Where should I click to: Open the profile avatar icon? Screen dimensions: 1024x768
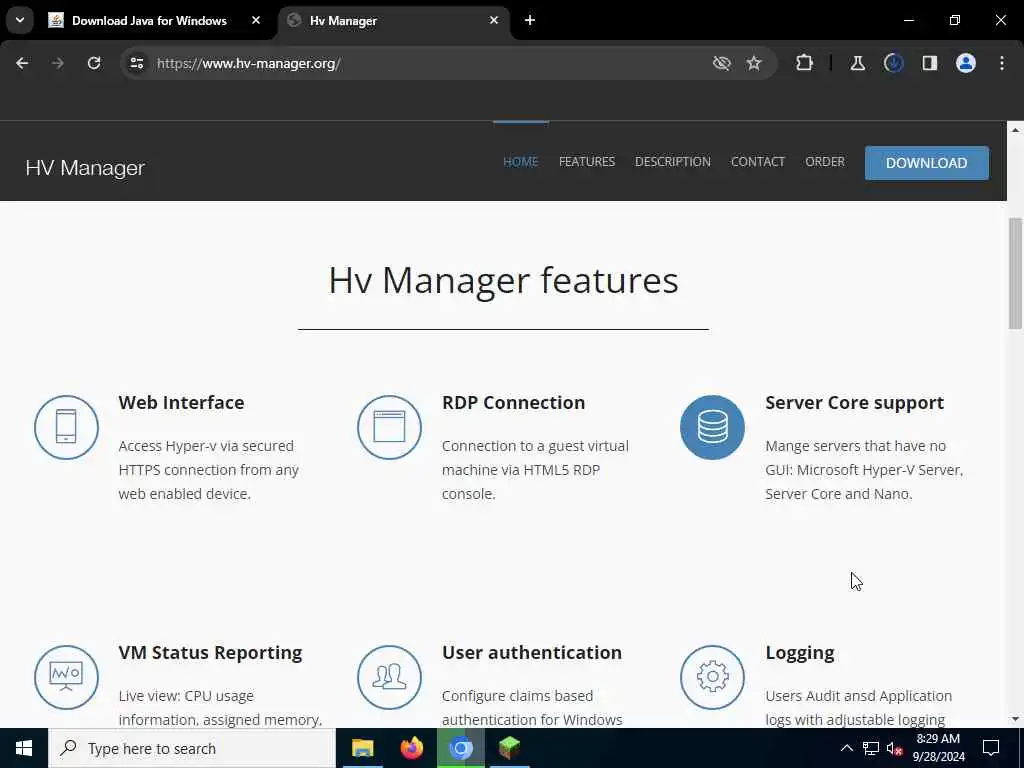click(965, 63)
